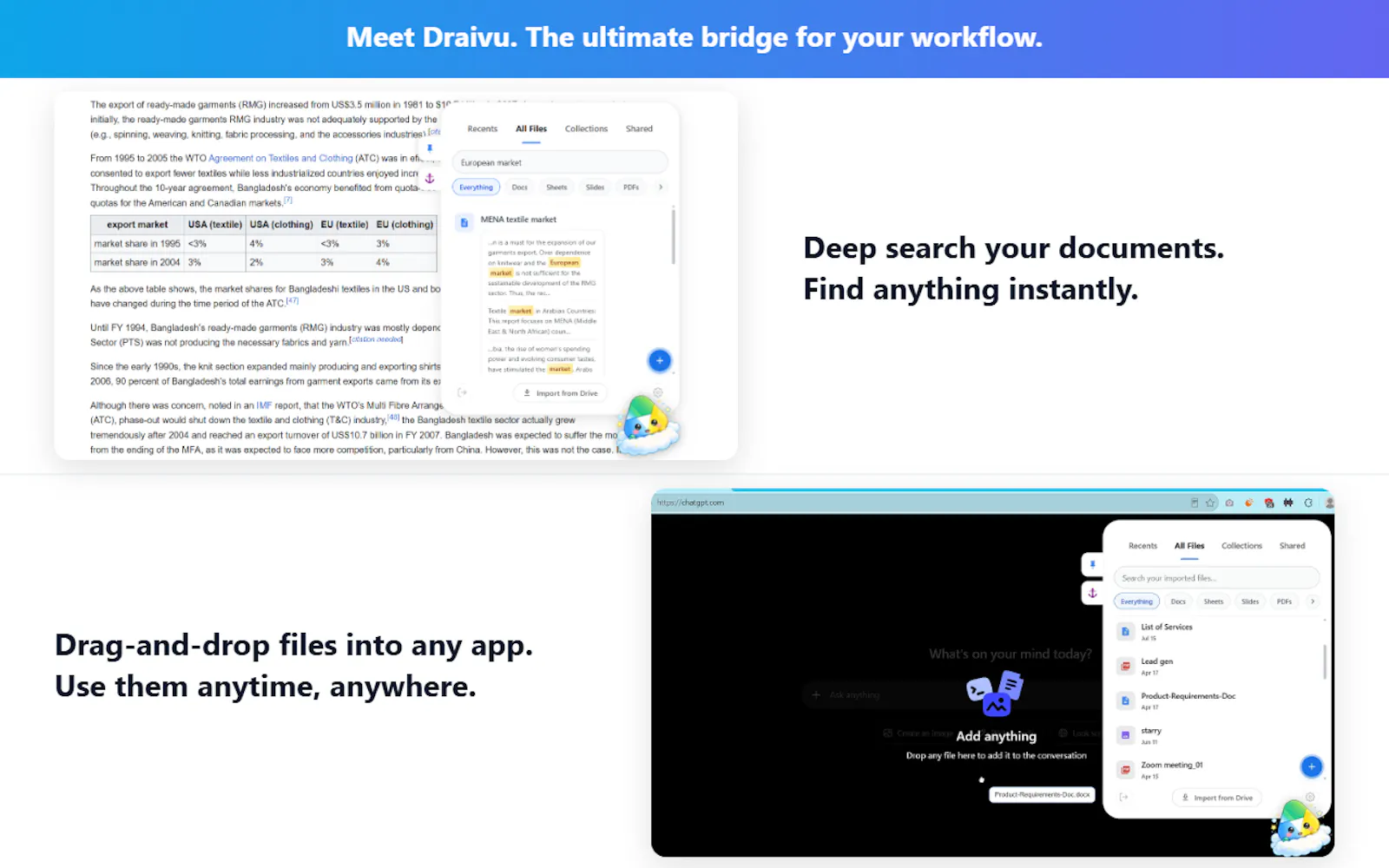Open the Collections tab in the European market panel

586,128
